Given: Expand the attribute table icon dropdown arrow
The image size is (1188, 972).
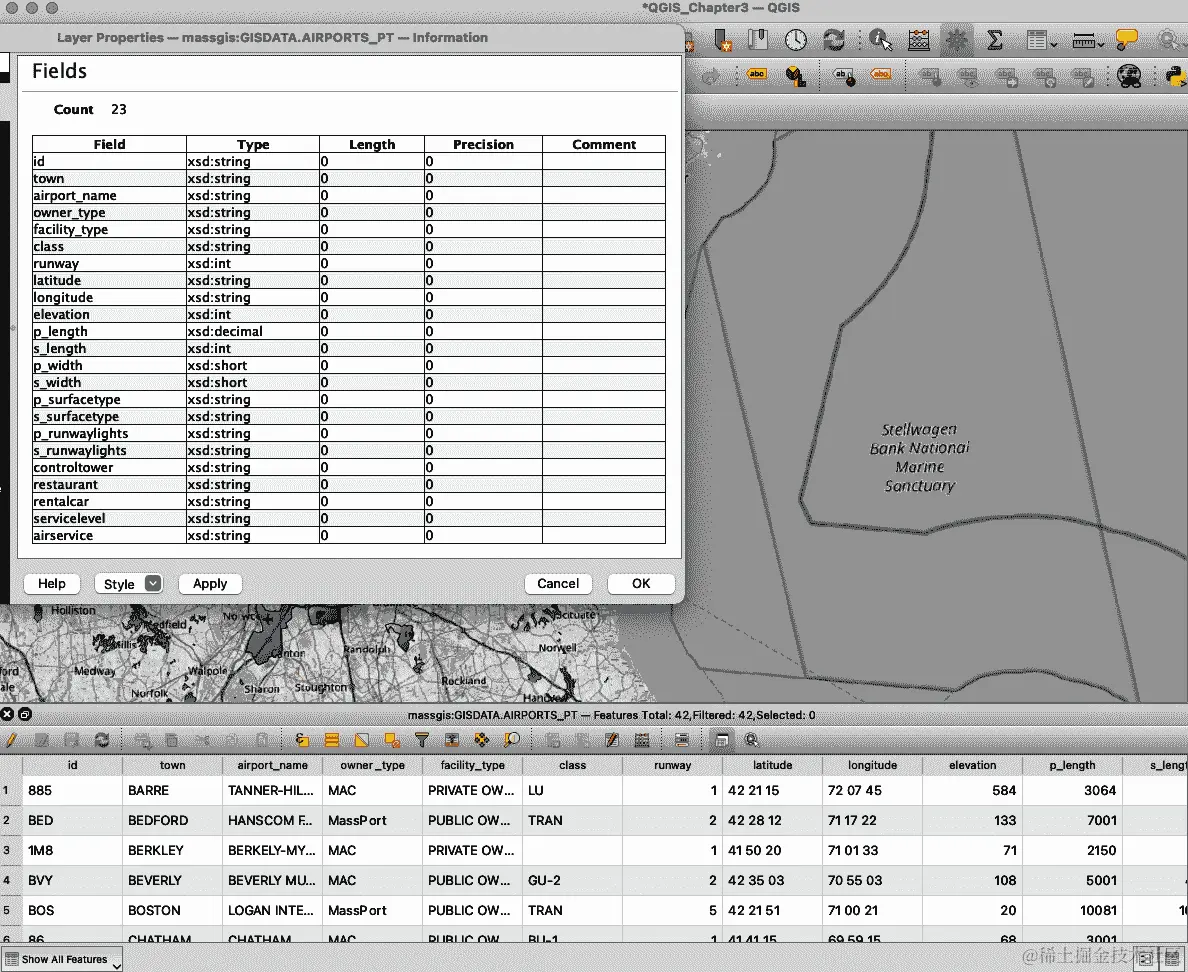Looking at the screenshot, I should coord(1053,45).
